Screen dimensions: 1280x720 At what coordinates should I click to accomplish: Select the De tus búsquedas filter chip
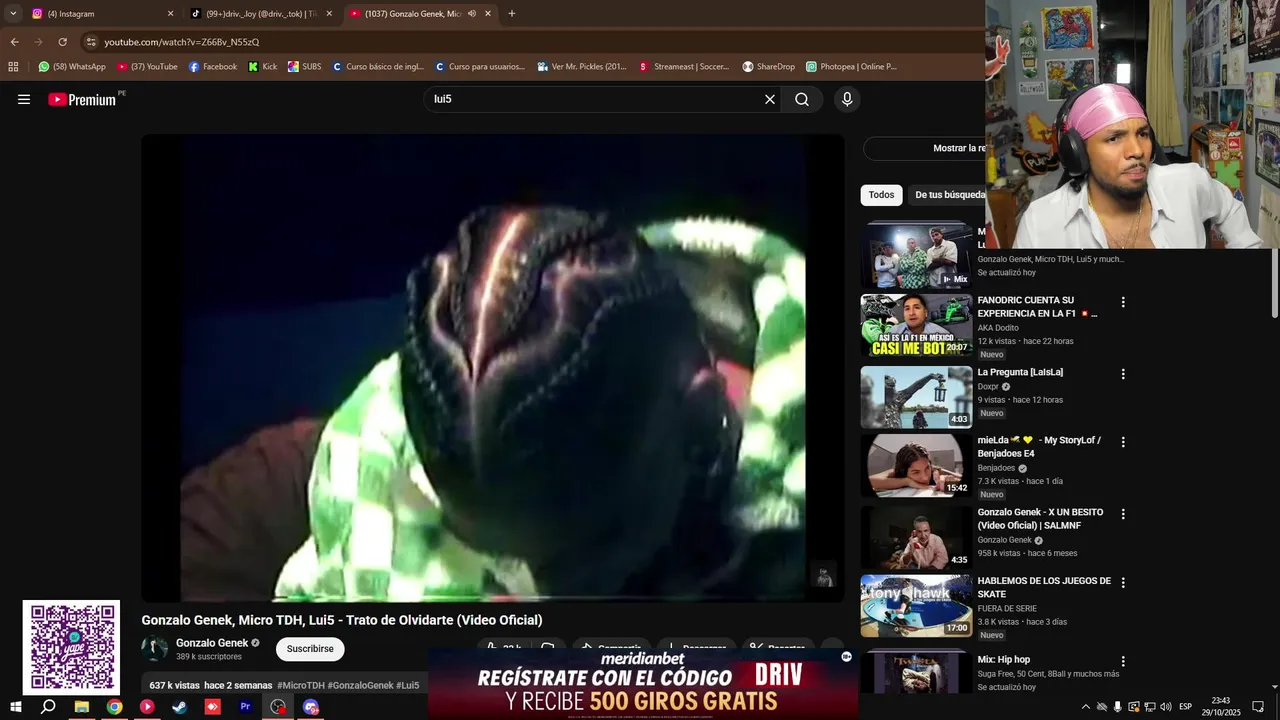[x=948, y=195]
